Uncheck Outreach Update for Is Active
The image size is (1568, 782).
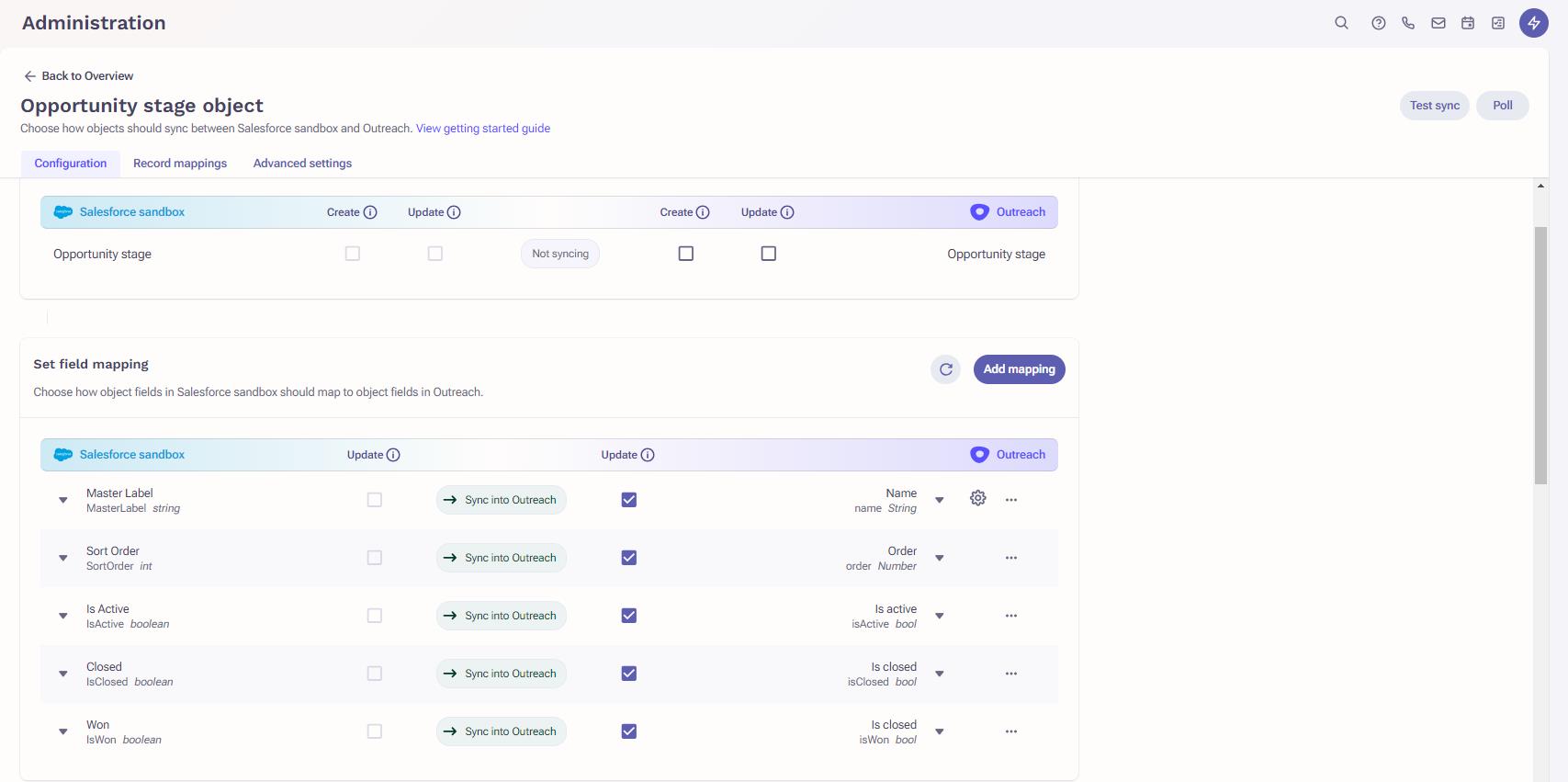pyautogui.click(x=628, y=616)
